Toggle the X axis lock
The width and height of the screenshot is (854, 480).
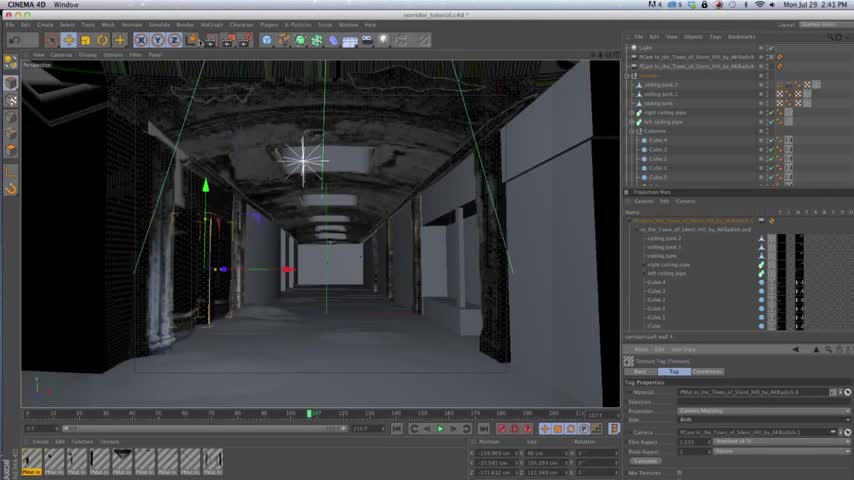[x=141, y=40]
